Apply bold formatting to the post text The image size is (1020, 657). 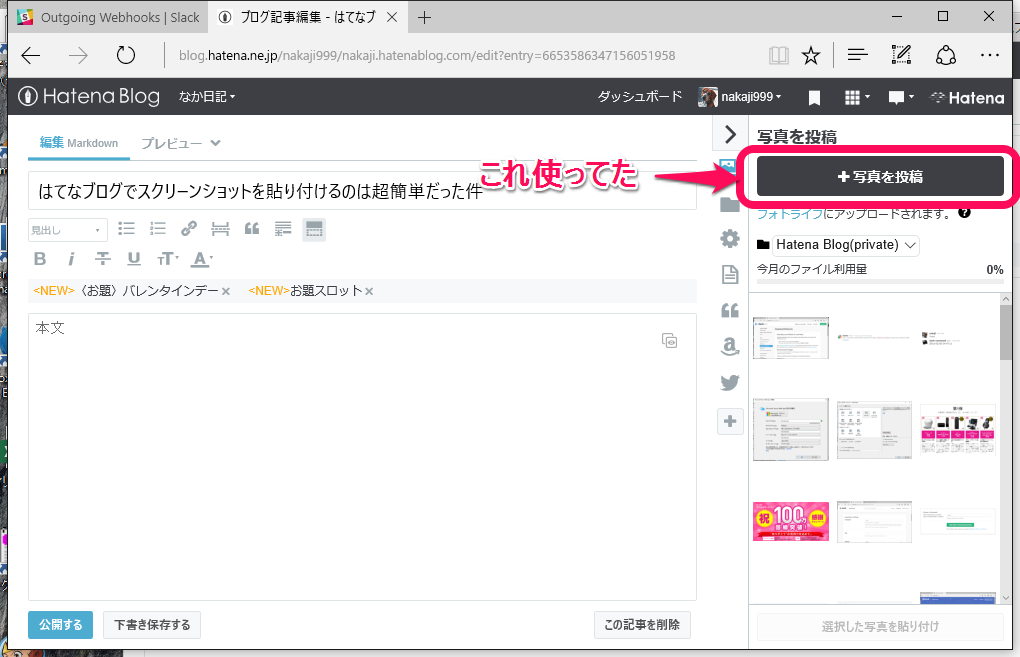coord(39,258)
